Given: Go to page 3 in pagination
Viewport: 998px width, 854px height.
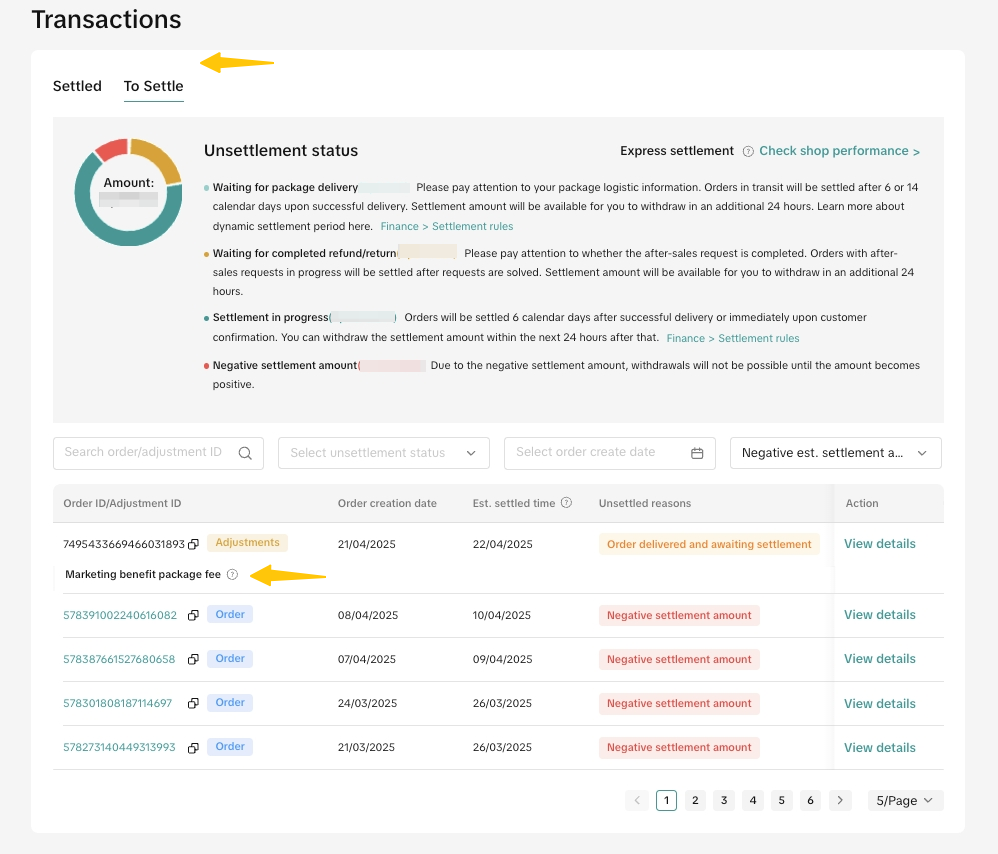Looking at the screenshot, I should coord(724,800).
